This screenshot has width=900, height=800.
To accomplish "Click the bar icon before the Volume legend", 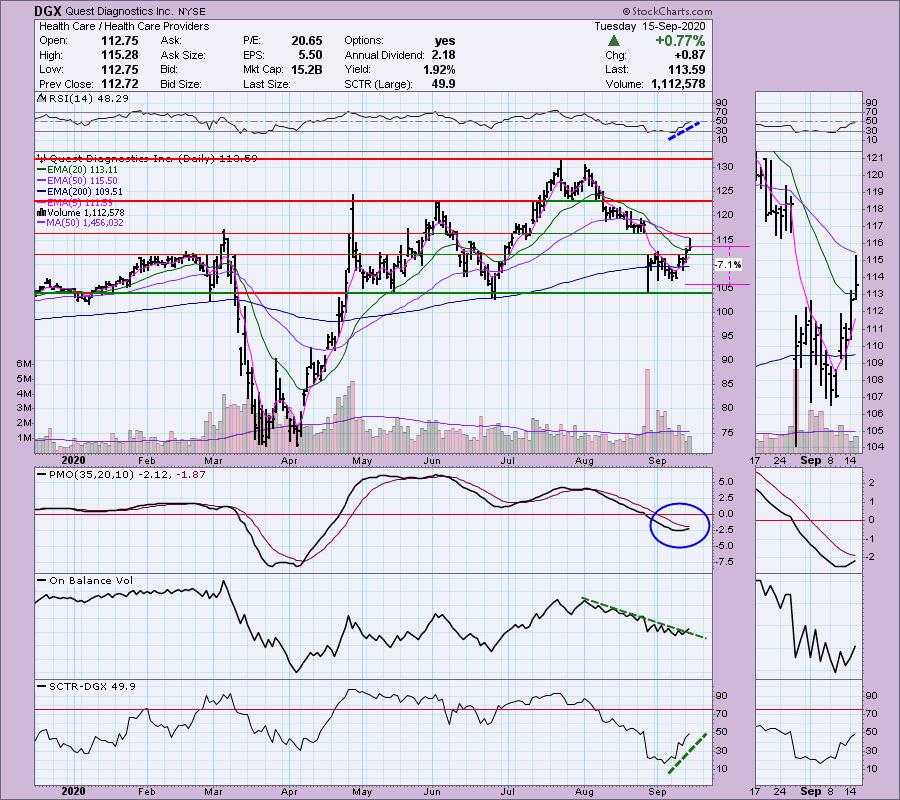I will coord(39,213).
